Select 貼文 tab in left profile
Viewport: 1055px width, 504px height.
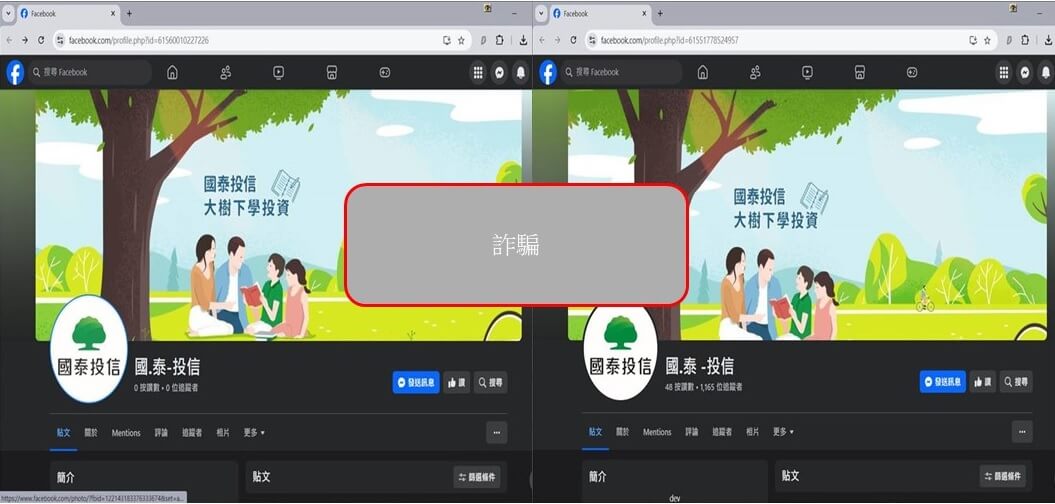coord(63,433)
